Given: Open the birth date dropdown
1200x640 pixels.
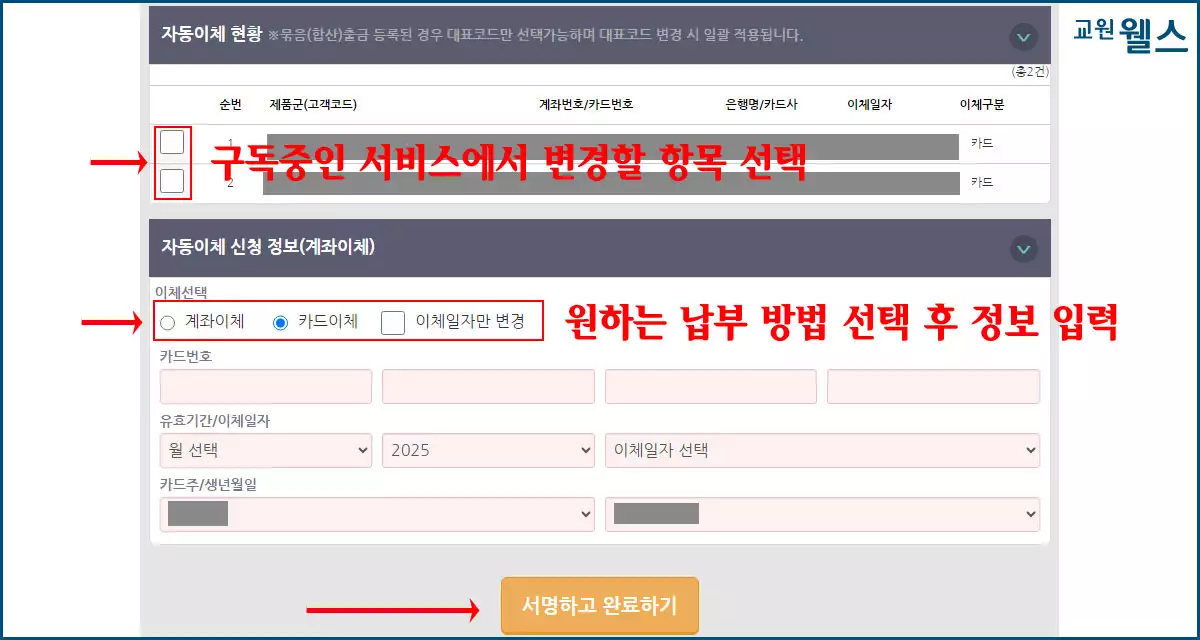Looking at the screenshot, I should click(822, 513).
